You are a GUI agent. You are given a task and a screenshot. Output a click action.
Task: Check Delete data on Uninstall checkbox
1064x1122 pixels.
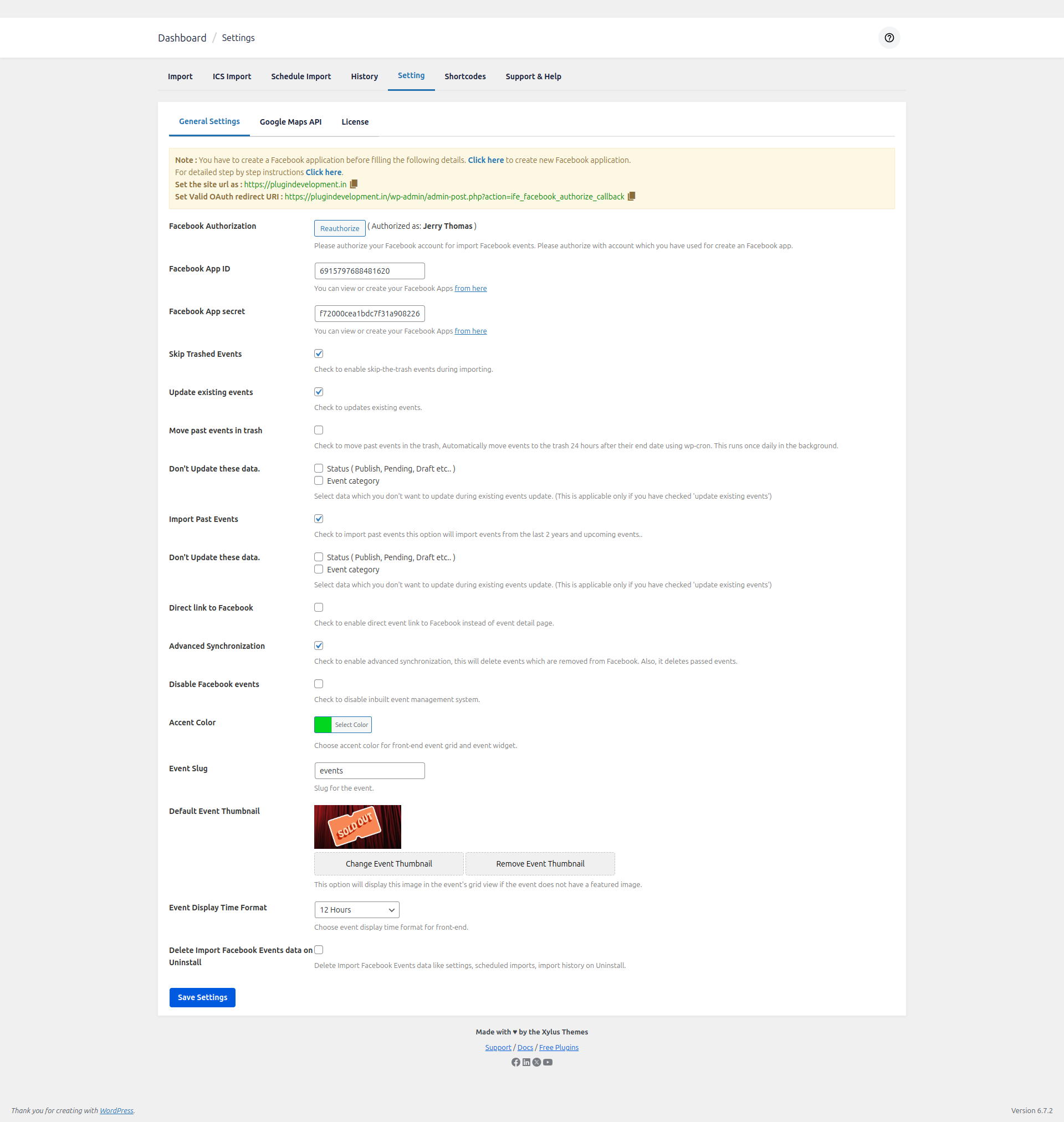(319, 950)
